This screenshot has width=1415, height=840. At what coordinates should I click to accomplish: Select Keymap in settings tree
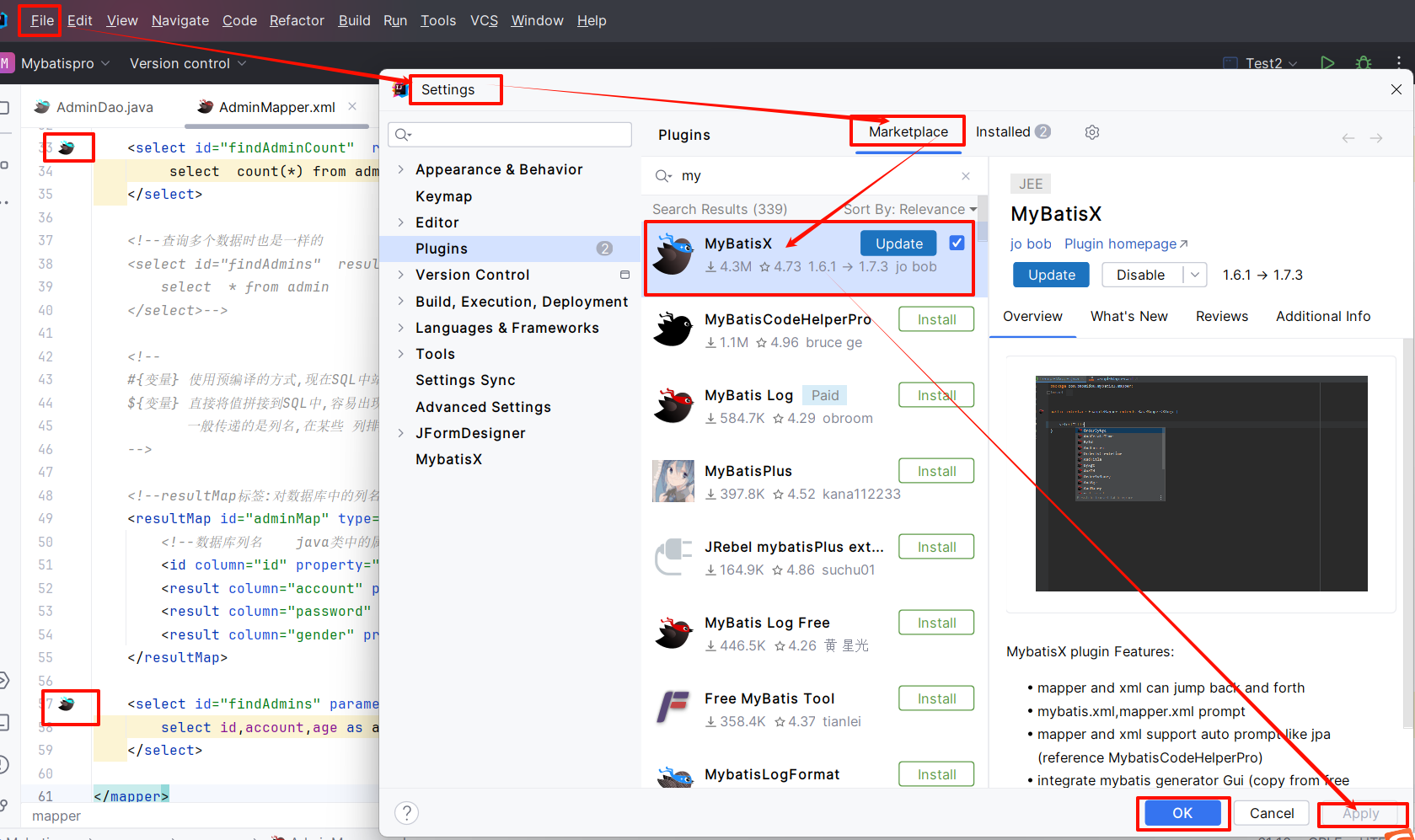[443, 196]
